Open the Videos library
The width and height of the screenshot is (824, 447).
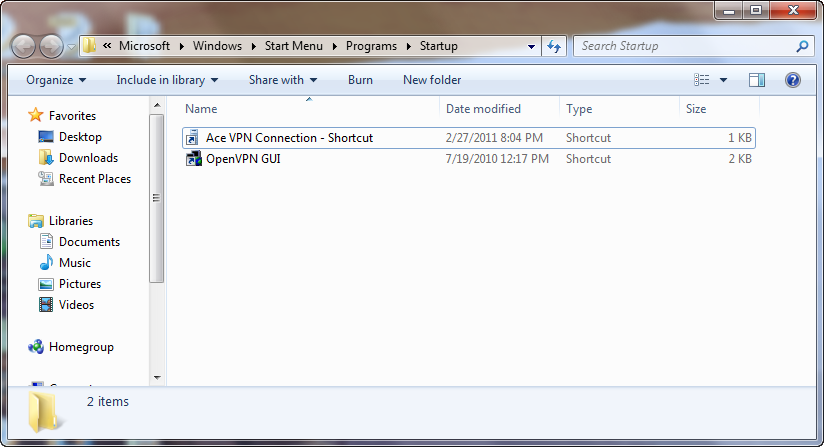76,305
